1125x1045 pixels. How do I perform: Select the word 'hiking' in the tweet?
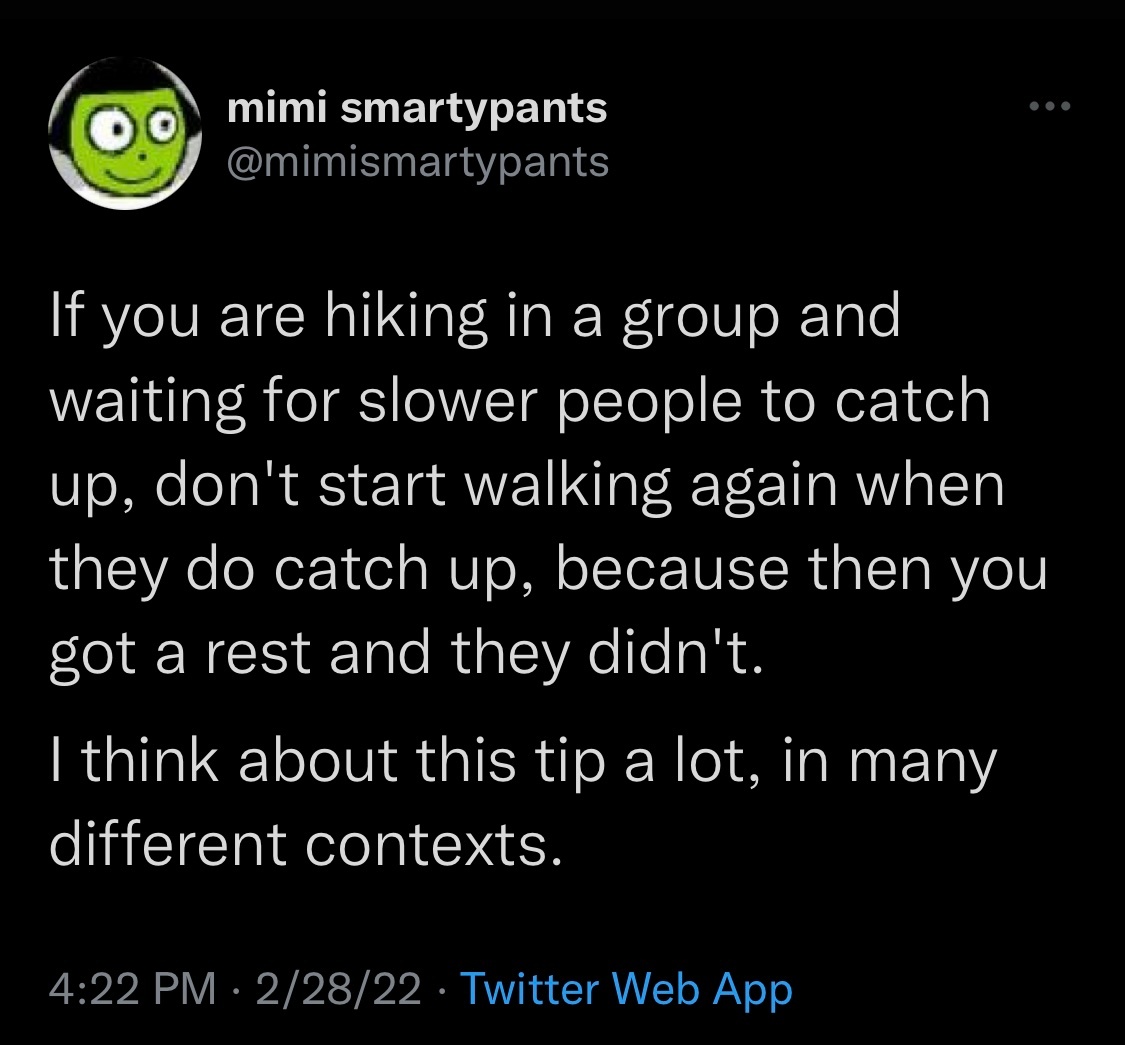[x=405, y=317]
